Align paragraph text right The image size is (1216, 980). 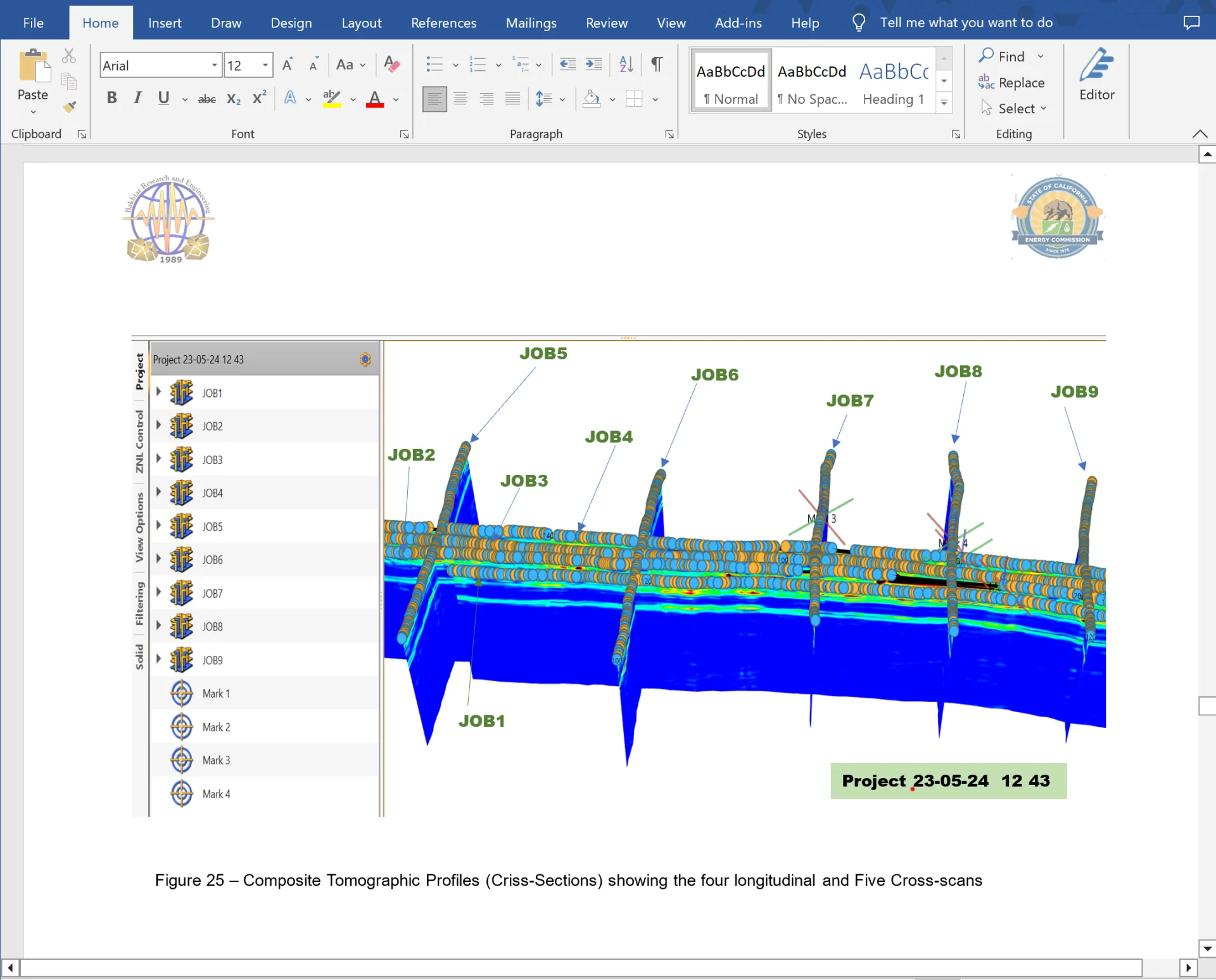(486, 99)
